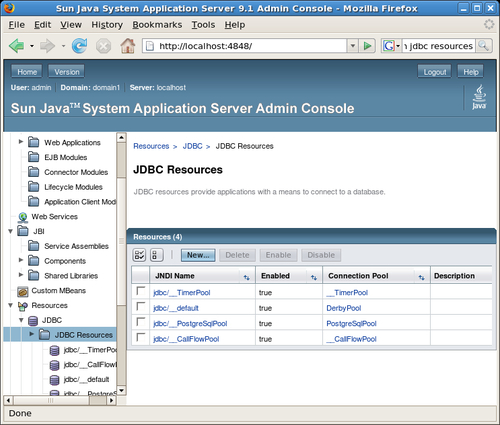This screenshot has height=425, width=500.
Task: Collapse the JDBC tree node
Action: (x=21, y=320)
